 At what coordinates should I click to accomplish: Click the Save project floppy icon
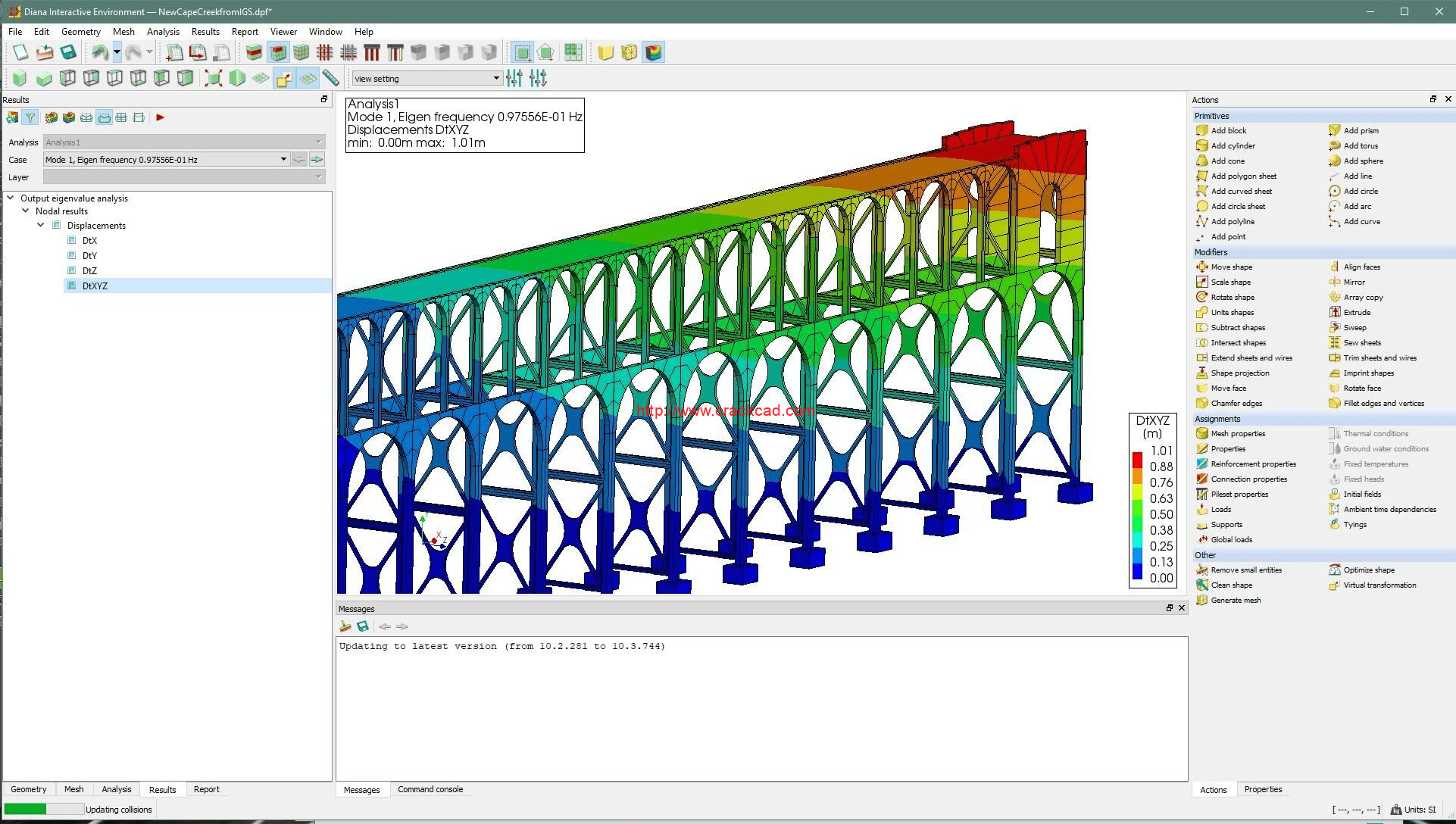click(68, 52)
